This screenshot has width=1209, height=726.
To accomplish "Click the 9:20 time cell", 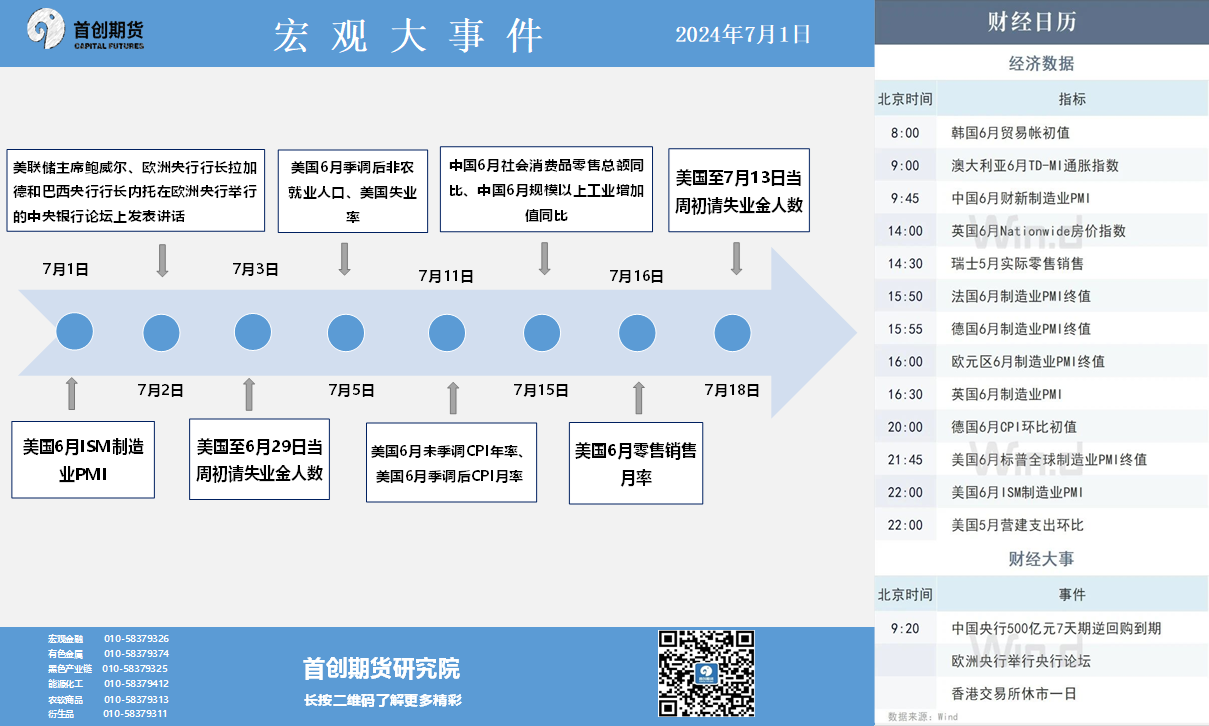I will tap(905, 628).
